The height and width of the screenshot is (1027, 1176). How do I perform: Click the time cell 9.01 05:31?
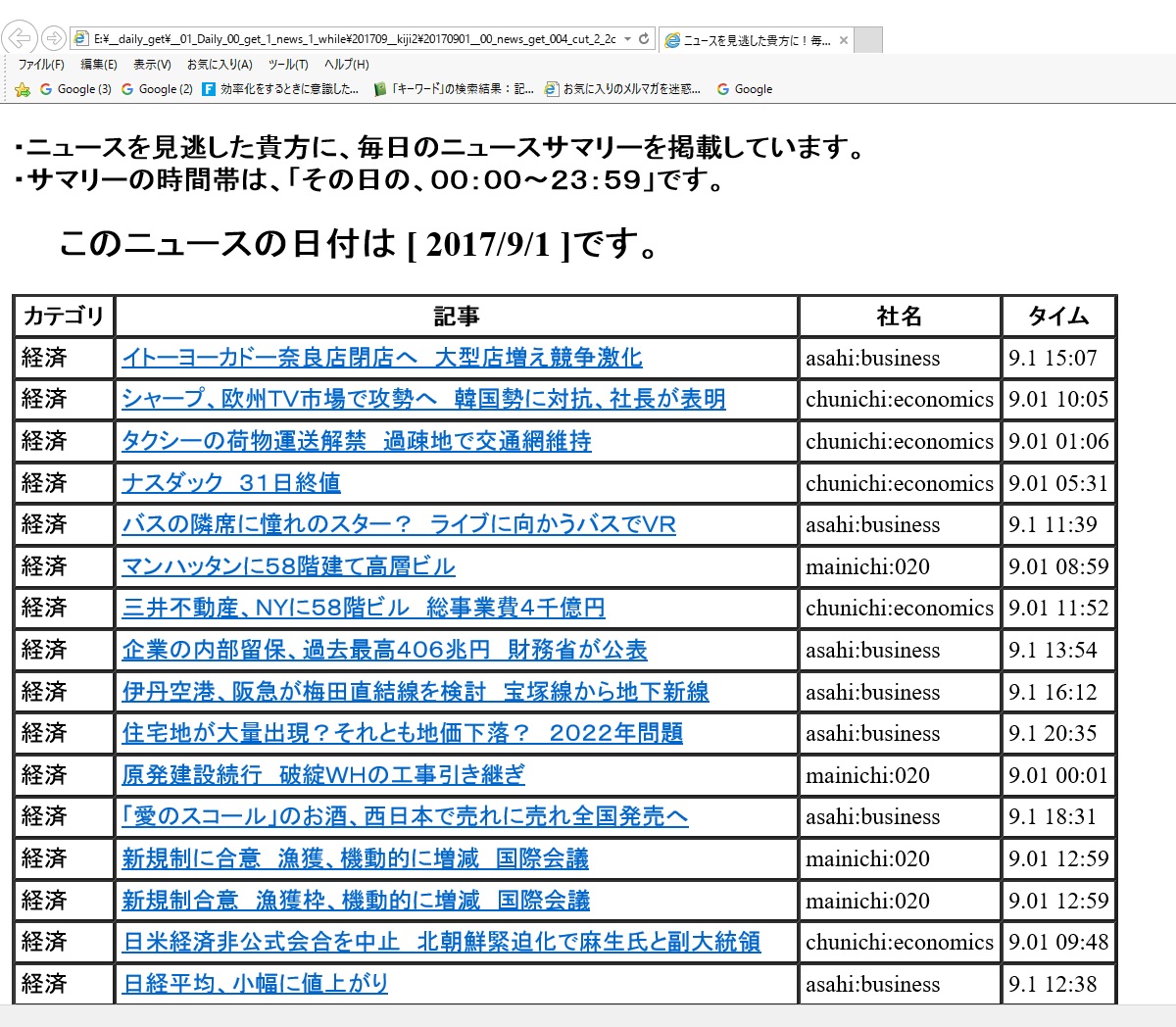(x=1058, y=483)
